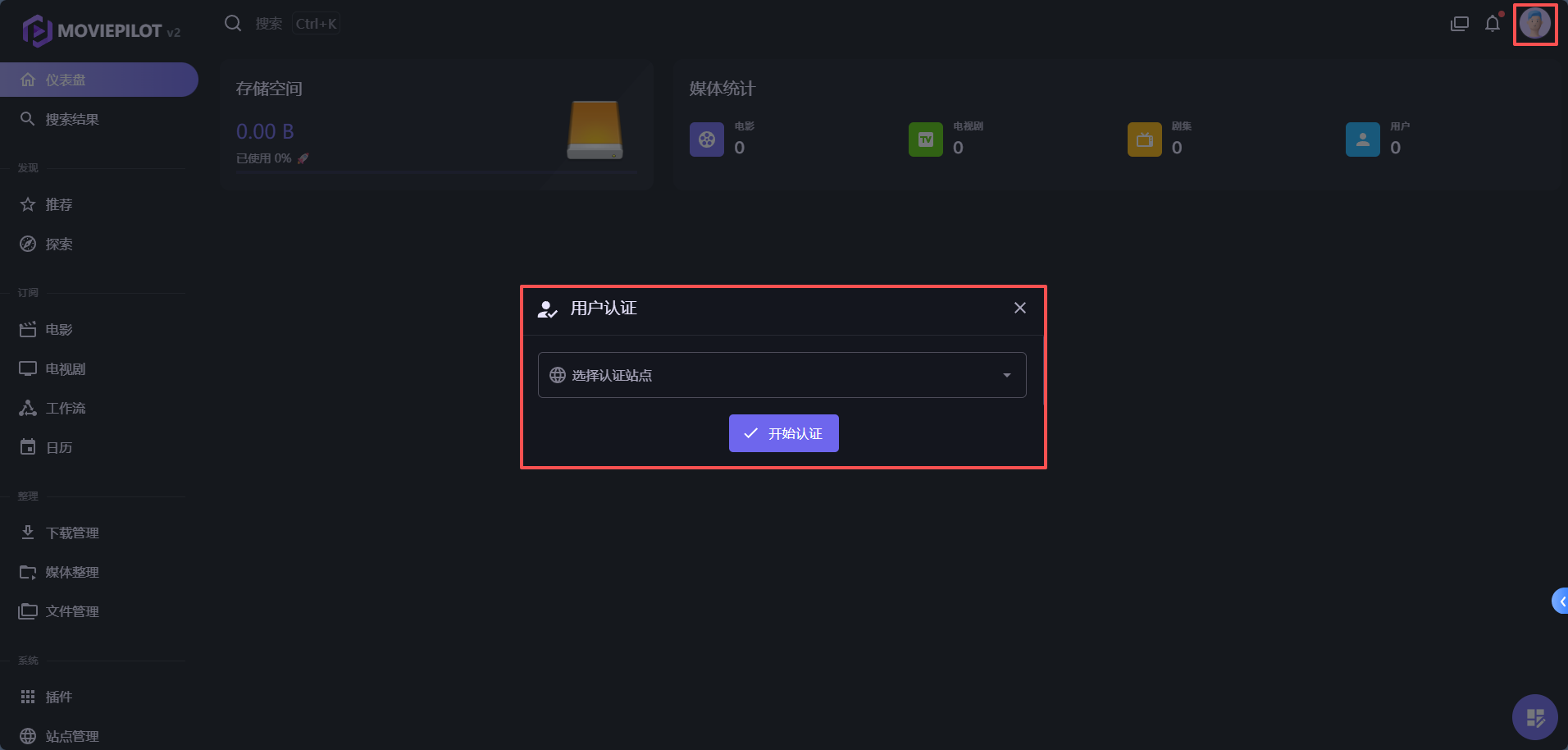Click the window stack icon beside bell
The width and height of the screenshot is (1568, 750).
coord(1459,24)
